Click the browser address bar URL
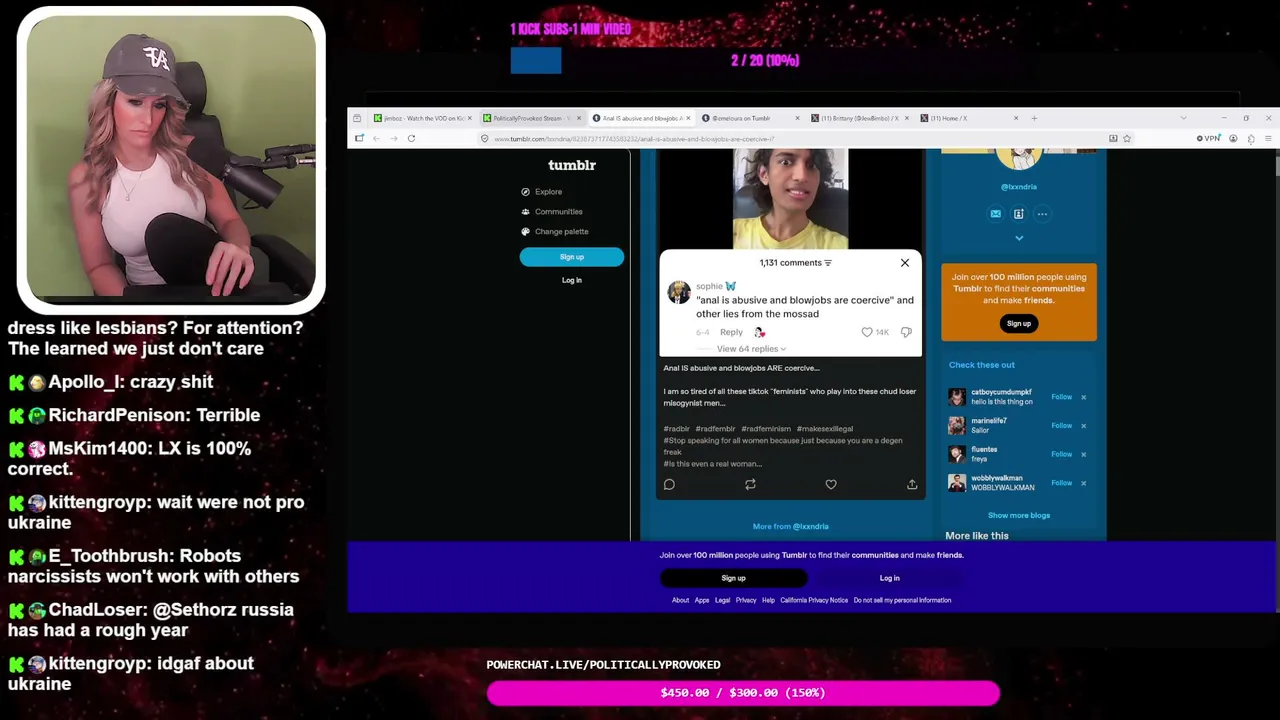The height and width of the screenshot is (720, 1280). tap(634, 139)
